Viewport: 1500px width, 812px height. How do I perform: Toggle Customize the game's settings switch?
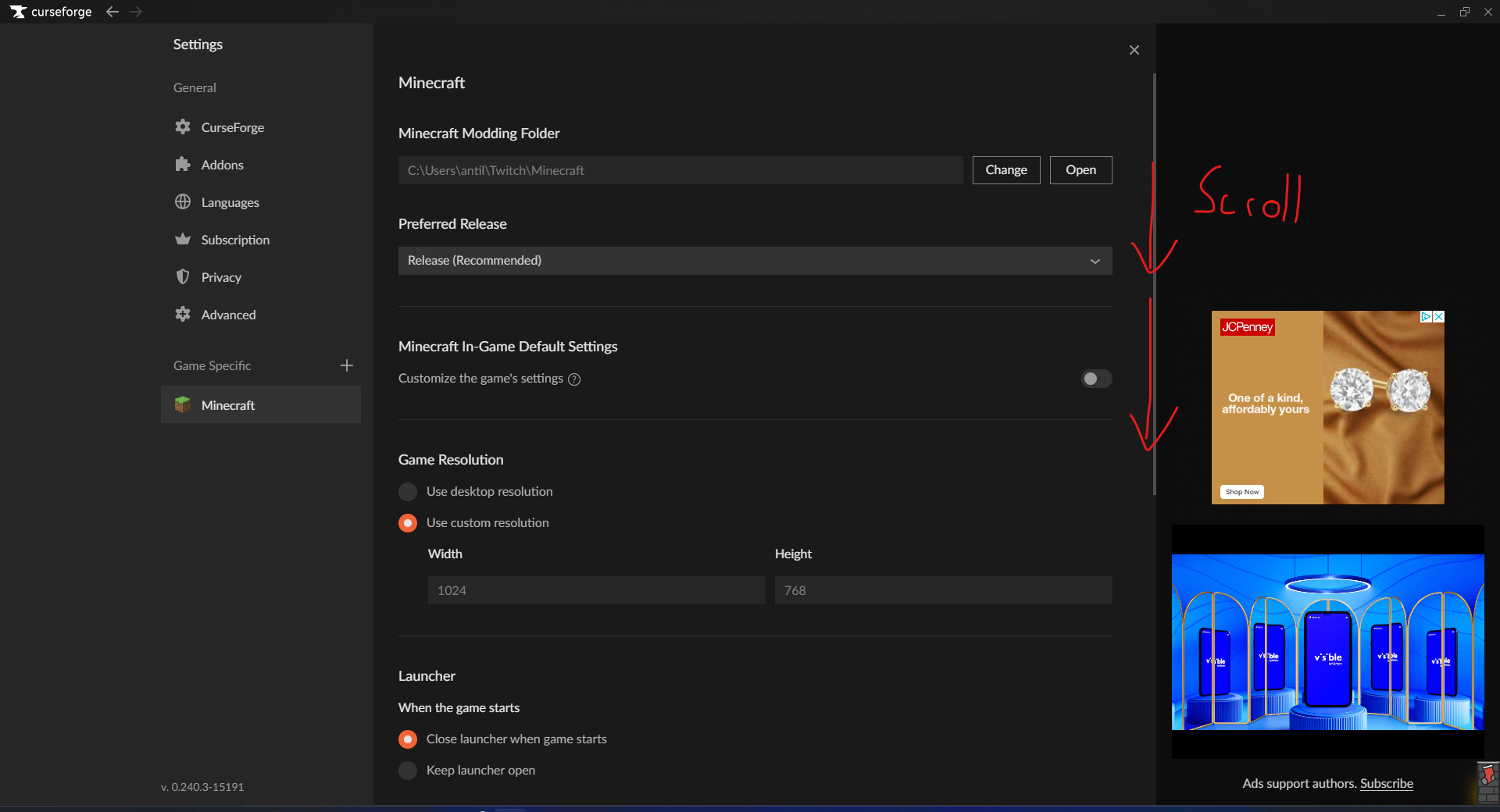(1095, 379)
